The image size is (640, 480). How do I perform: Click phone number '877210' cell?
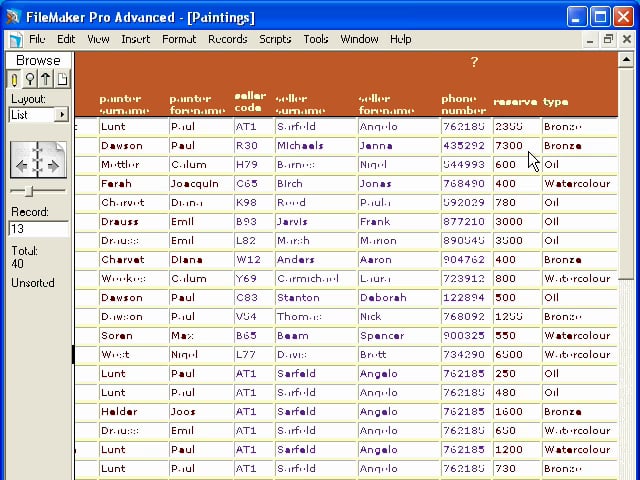467,222
